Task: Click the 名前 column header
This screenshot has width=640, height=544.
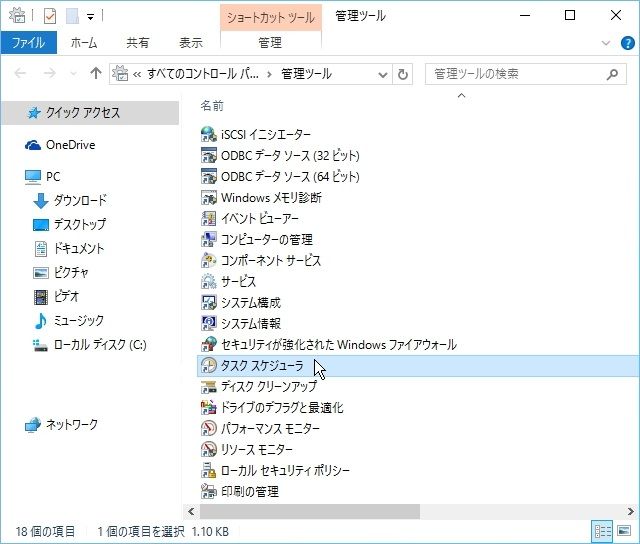Action: 212,106
